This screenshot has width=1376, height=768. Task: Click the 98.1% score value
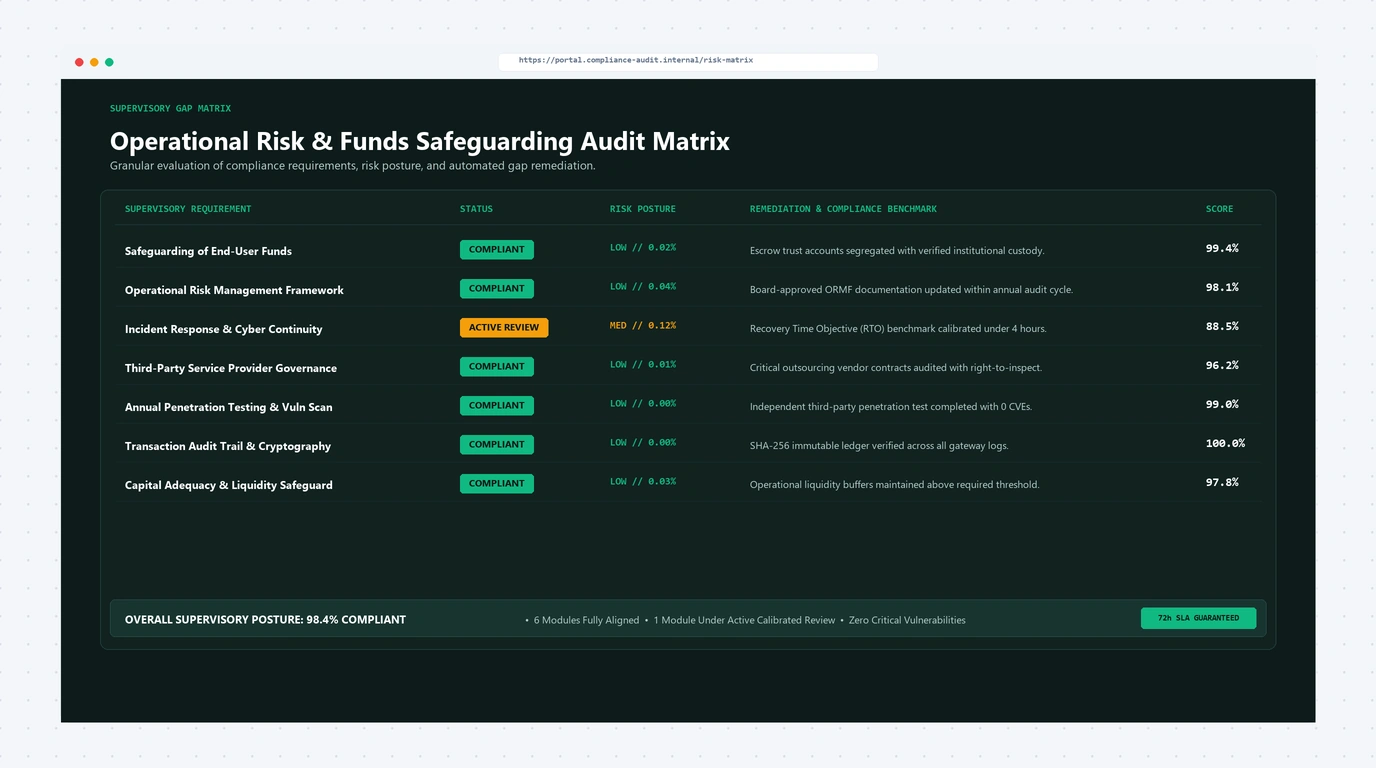click(x=1222, y=287)
